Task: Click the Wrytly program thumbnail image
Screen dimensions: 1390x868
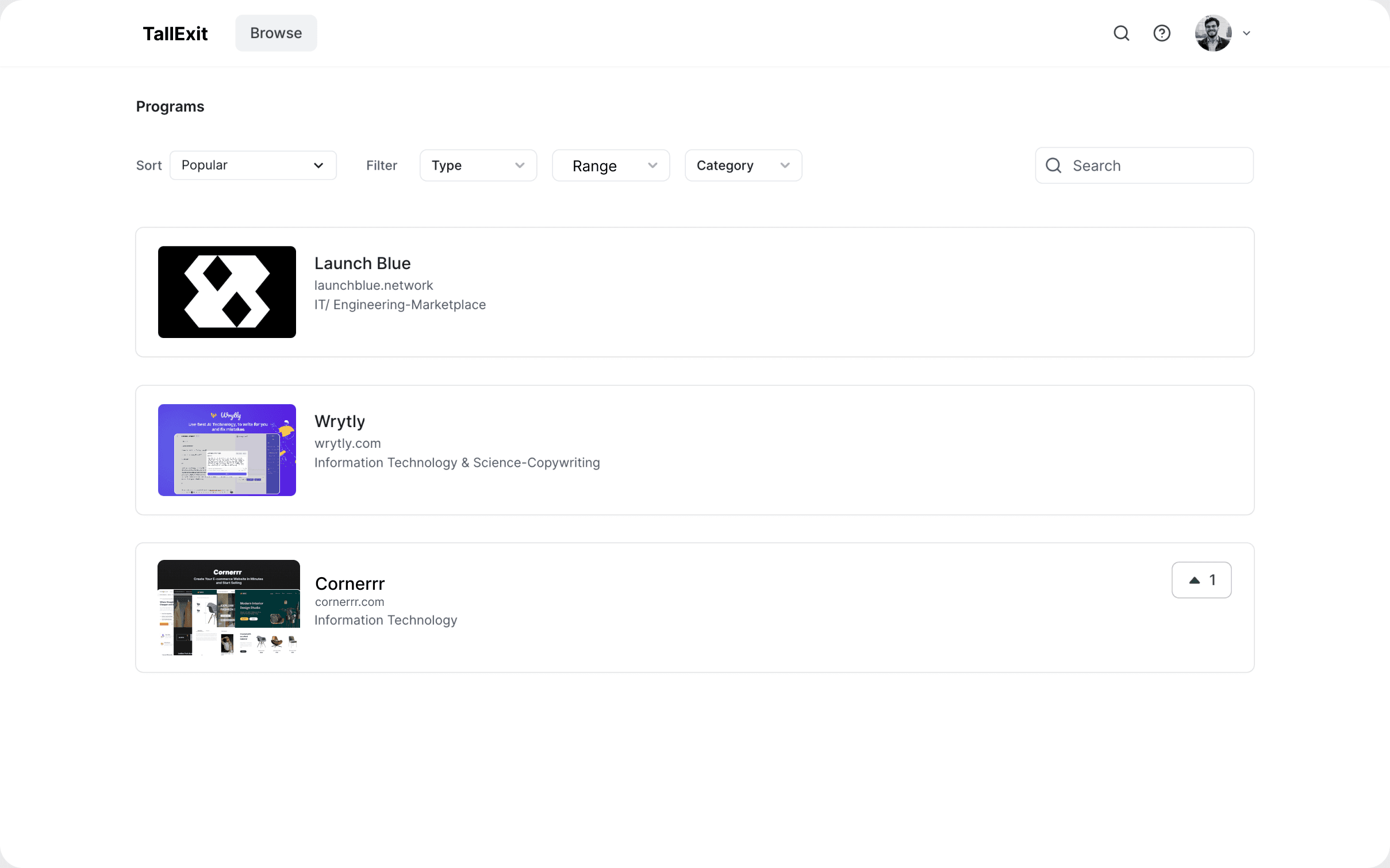Action: coord(227,450)
